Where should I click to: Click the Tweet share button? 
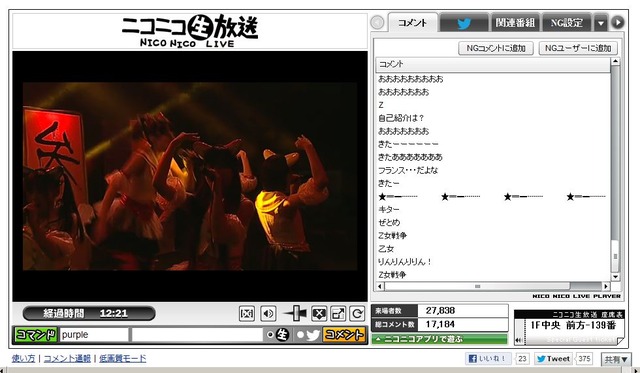tap(553, 359)
